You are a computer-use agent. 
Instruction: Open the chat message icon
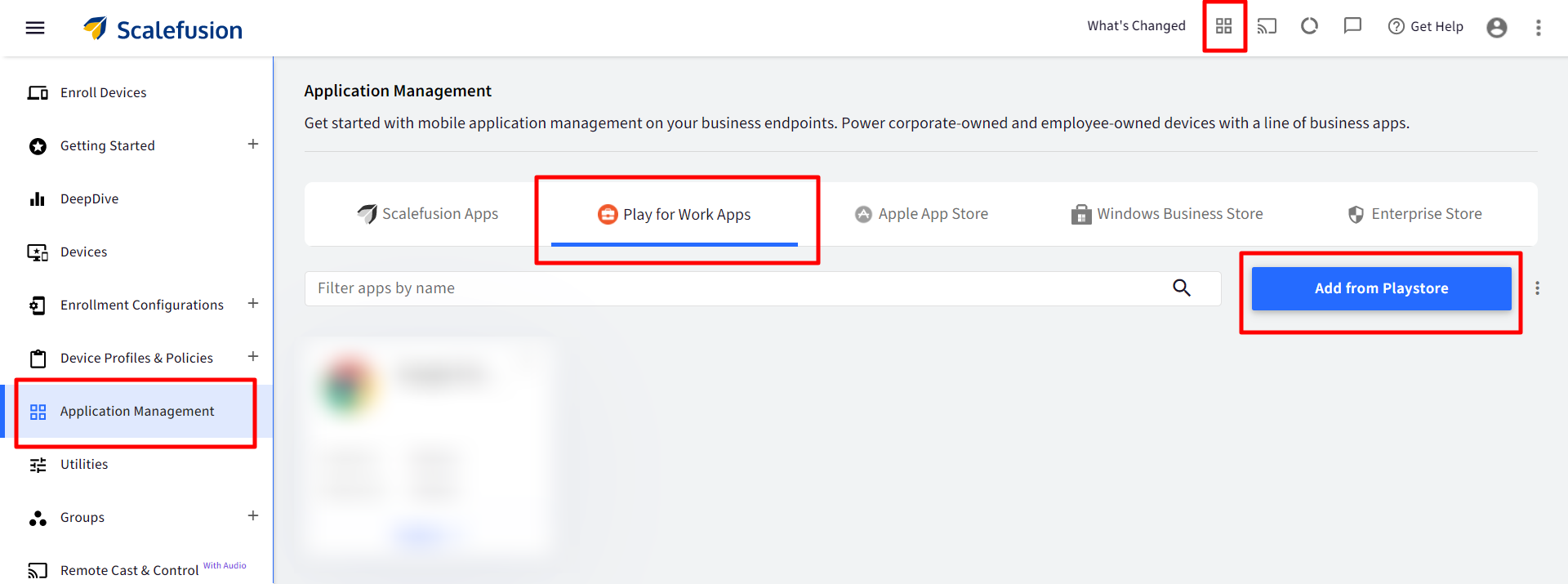tap(1352, 26)
